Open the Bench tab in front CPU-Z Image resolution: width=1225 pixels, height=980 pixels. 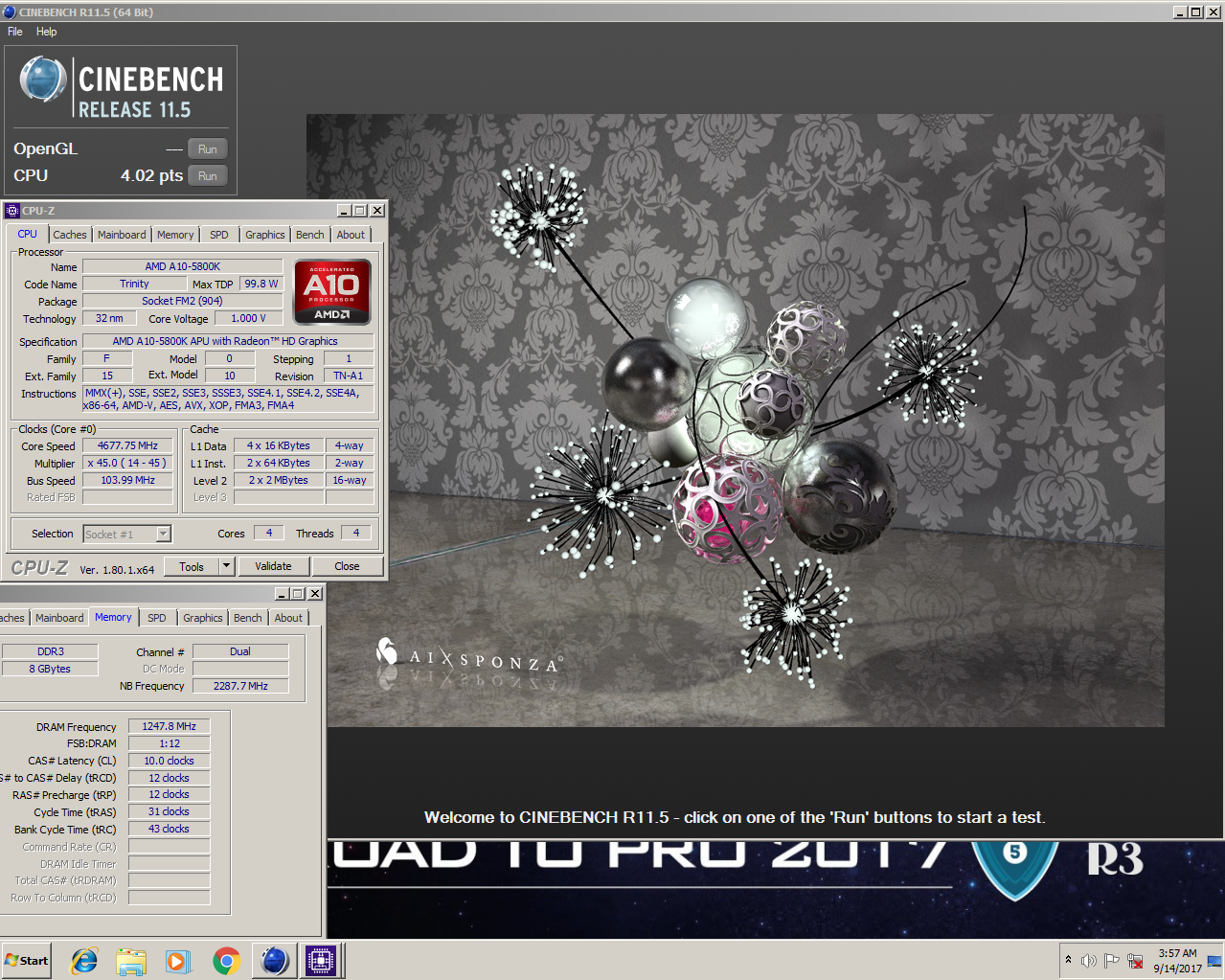pos(310,235)
